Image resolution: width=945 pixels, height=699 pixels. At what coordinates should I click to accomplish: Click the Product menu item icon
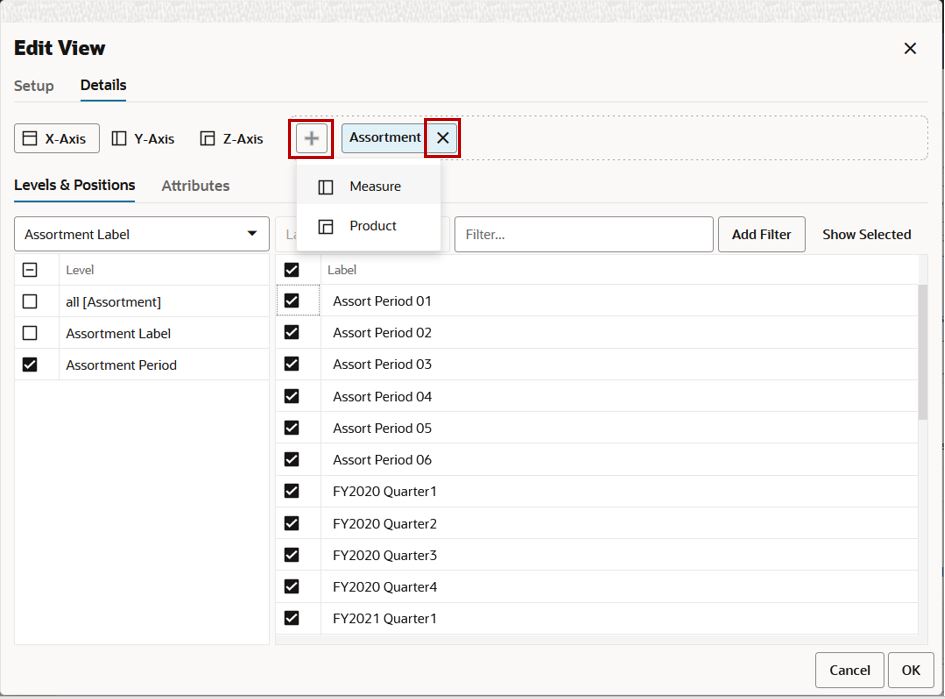click(x=325, y=227)
